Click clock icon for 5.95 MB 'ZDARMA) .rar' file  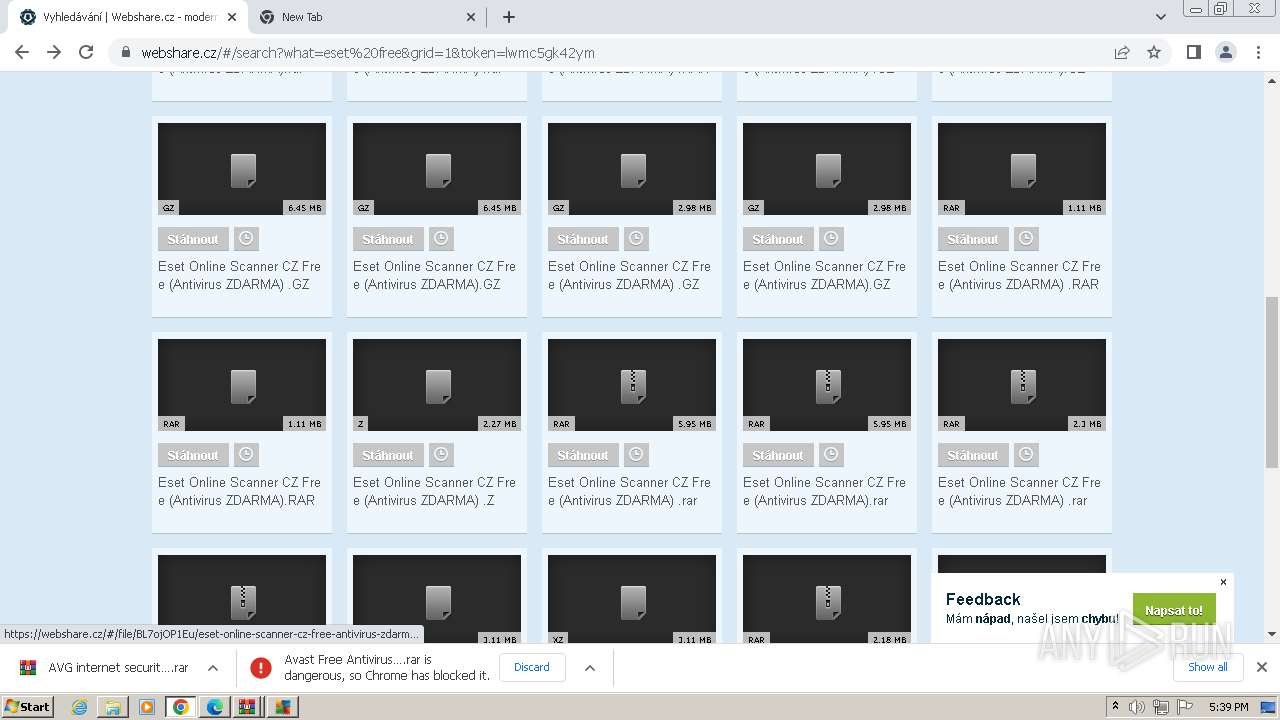click(x=636, y=455)
